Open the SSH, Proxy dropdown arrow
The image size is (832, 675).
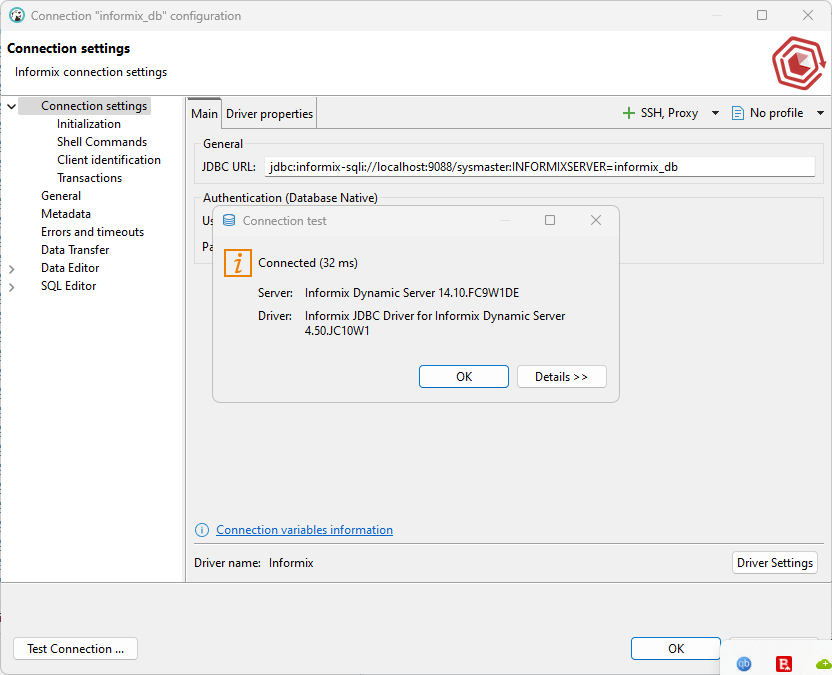tap(715, 113)
